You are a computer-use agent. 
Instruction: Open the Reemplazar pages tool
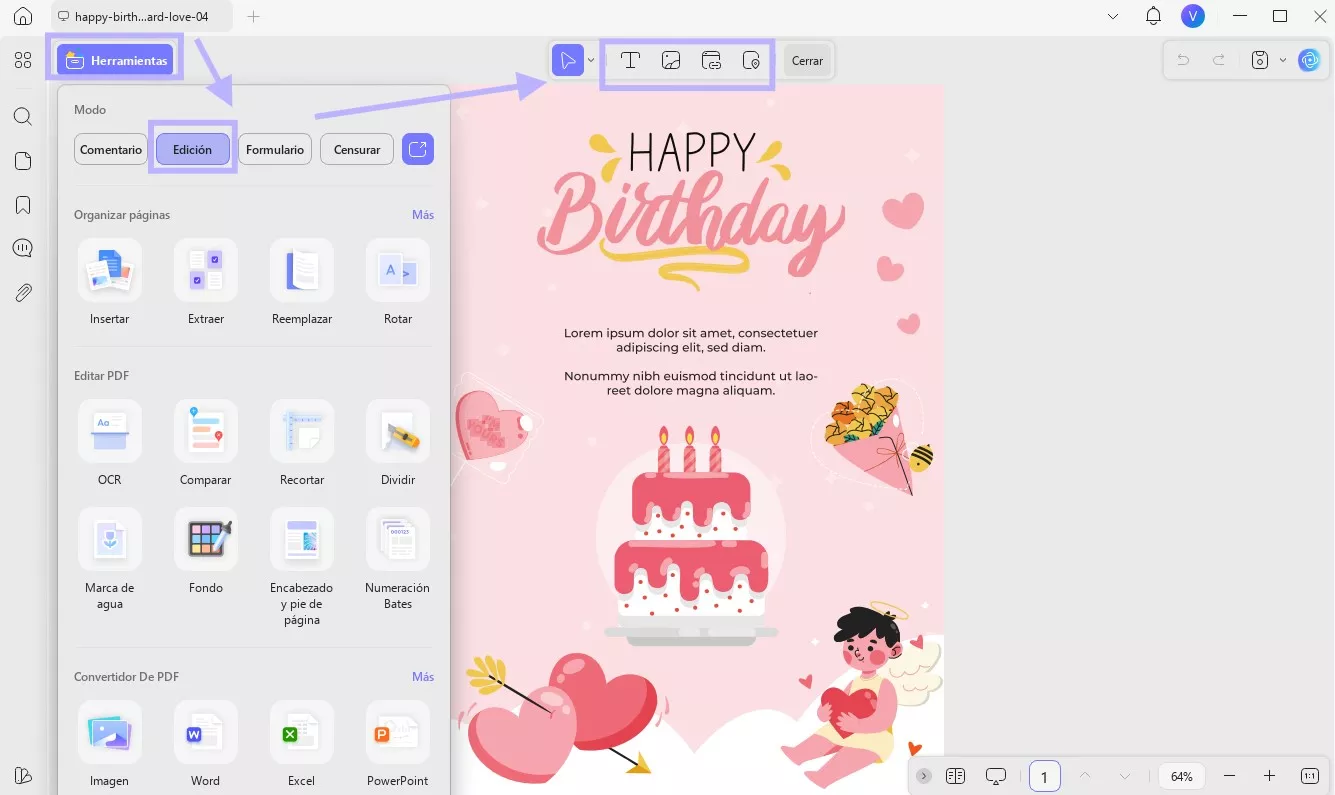click(302, 282)
